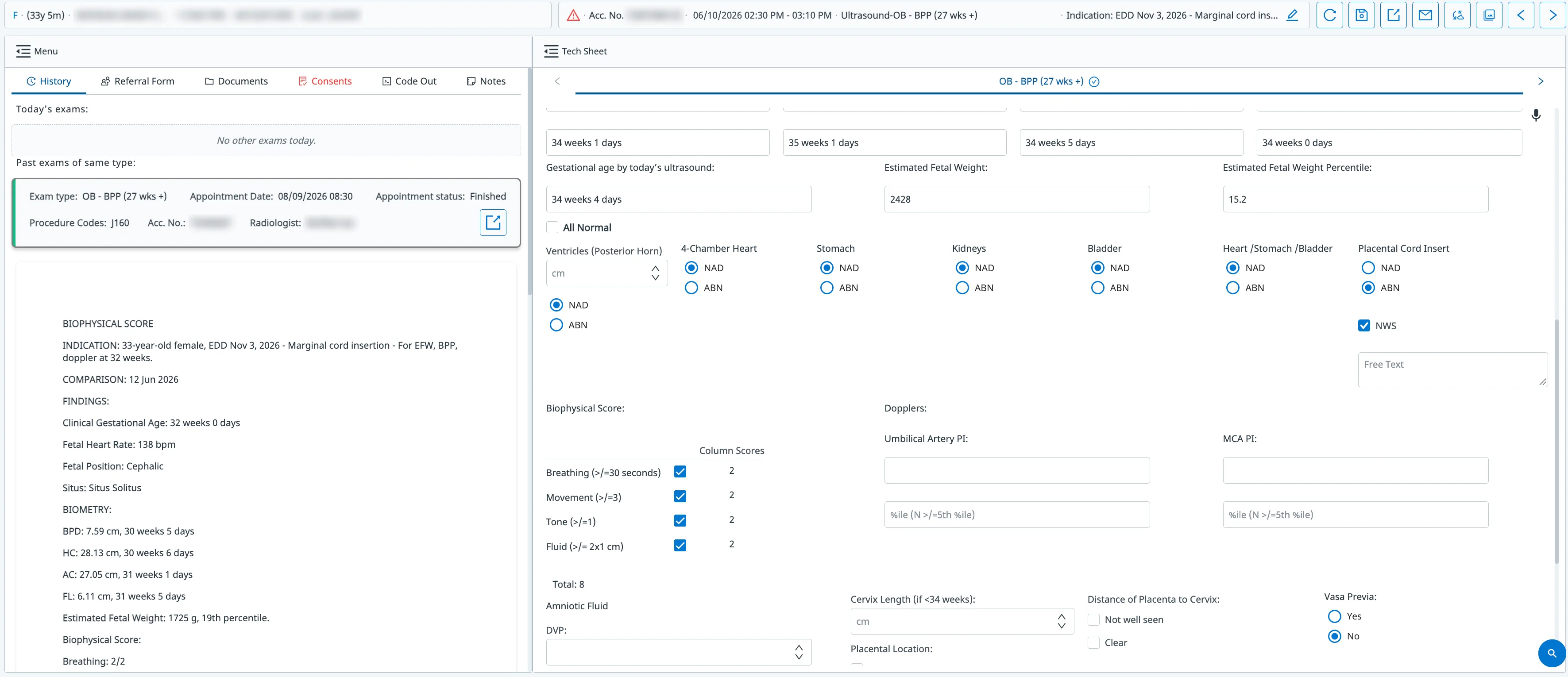Screen dimensions: 1568x677
Task: Increment the Cervix Length stepper
Action: pos(1062,617)
